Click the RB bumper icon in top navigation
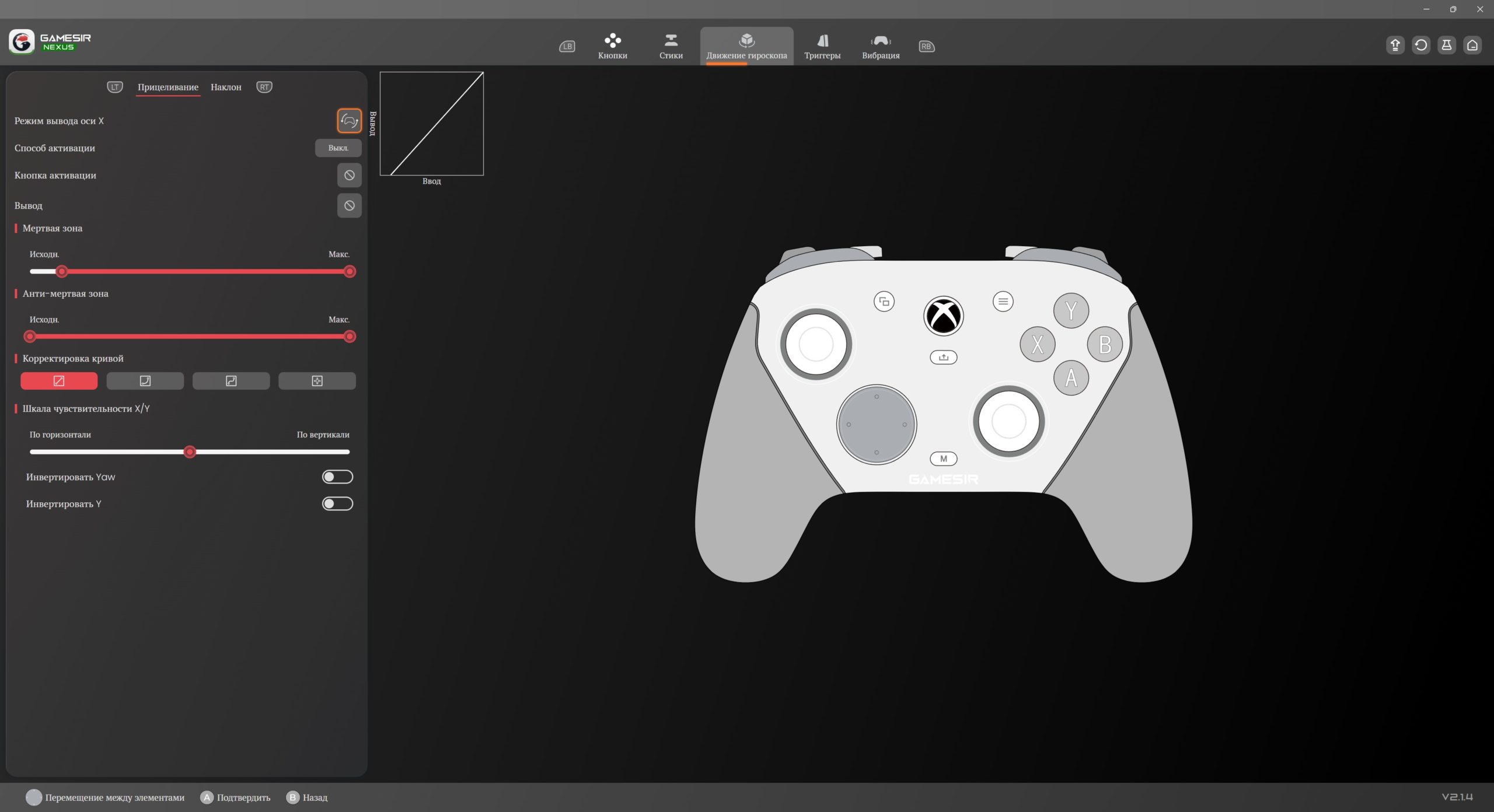This screenshot has height=812, width=1494. point(926,46)
